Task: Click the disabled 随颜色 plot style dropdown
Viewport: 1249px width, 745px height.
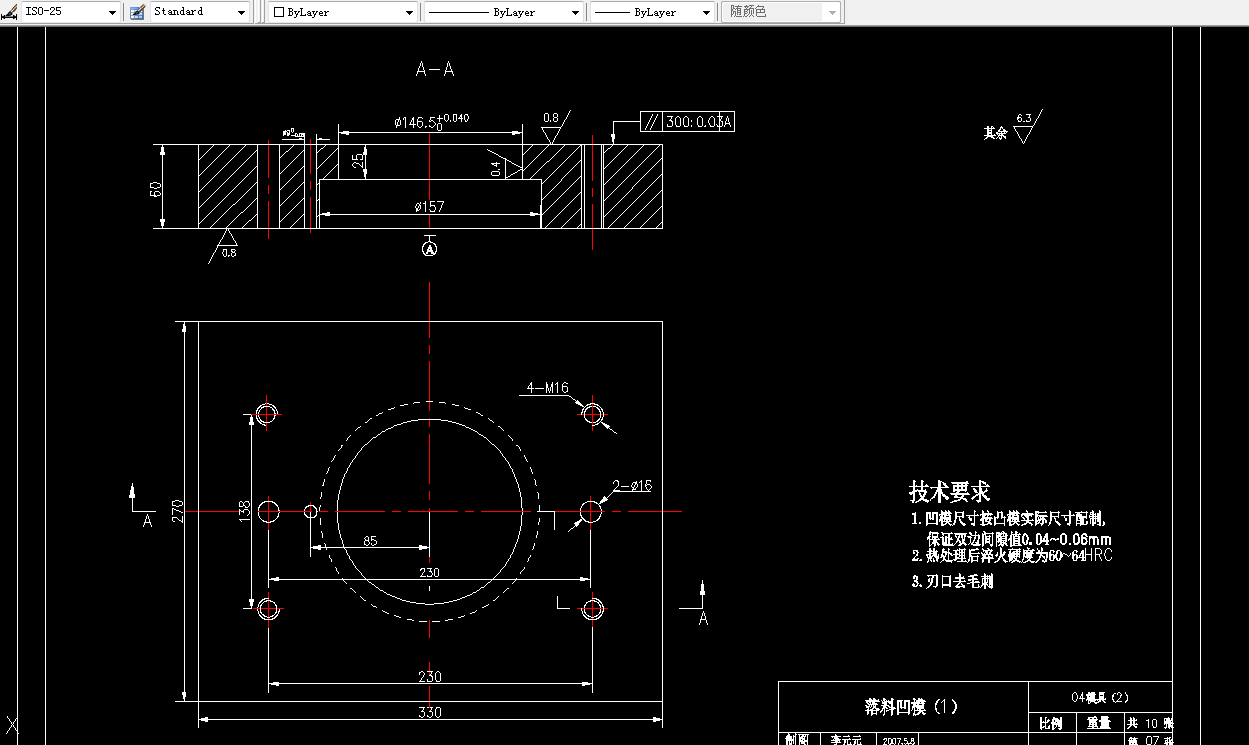Action: point(781,12)
